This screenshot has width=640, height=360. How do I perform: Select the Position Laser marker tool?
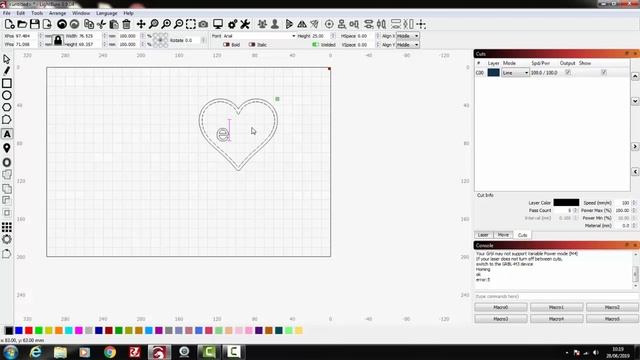point(7,148)
